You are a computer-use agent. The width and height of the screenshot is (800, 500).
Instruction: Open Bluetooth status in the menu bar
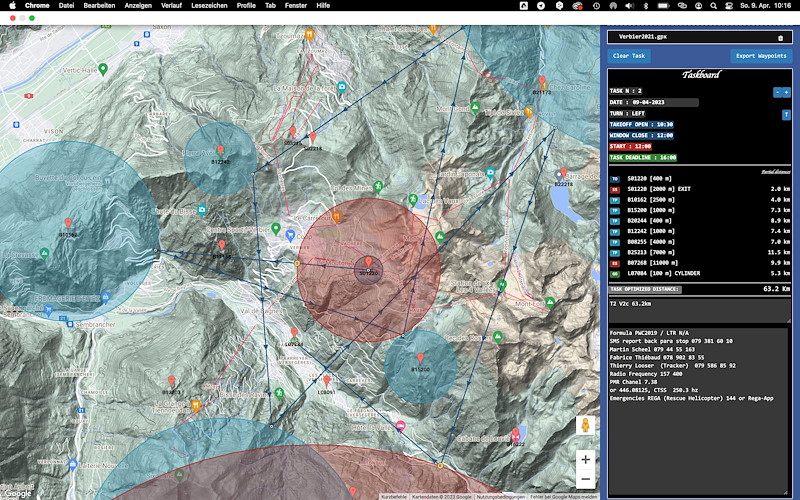pos(645,6)
